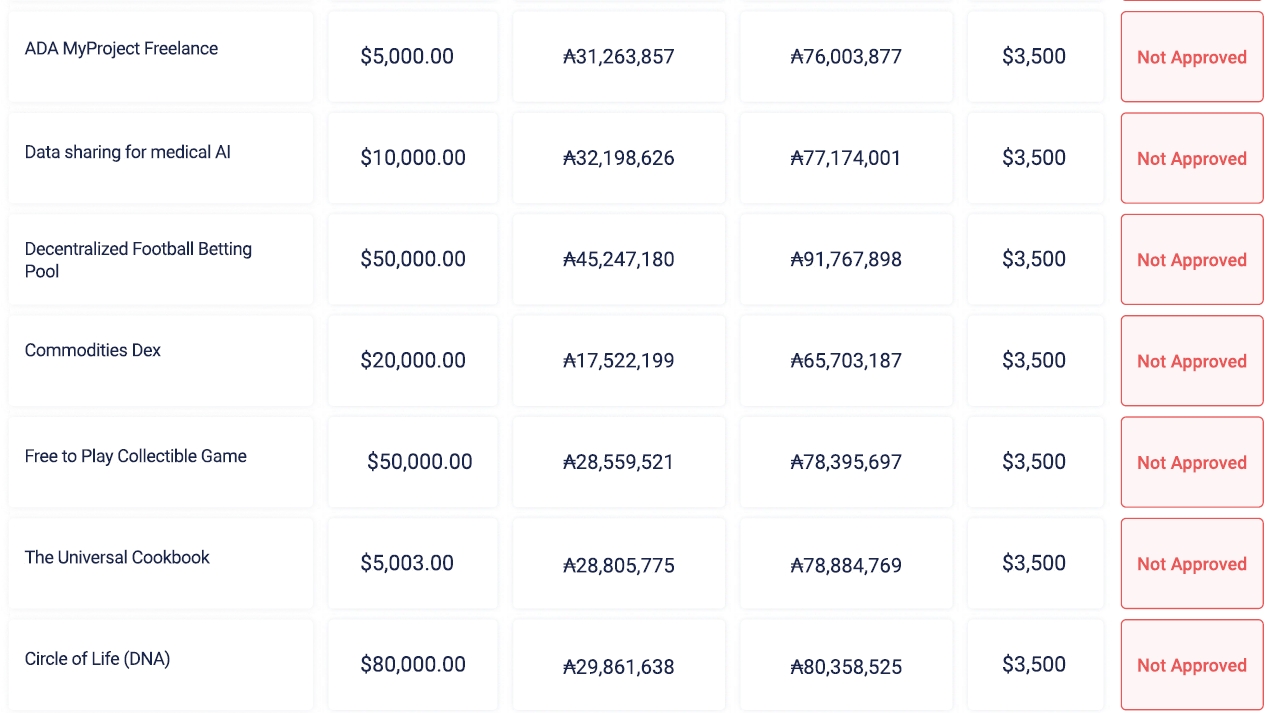Click Not Approved badge for ADA MyProject Freelance
The width and height of the screenshot is (1272, 713).
click(x=1191, y=57)
